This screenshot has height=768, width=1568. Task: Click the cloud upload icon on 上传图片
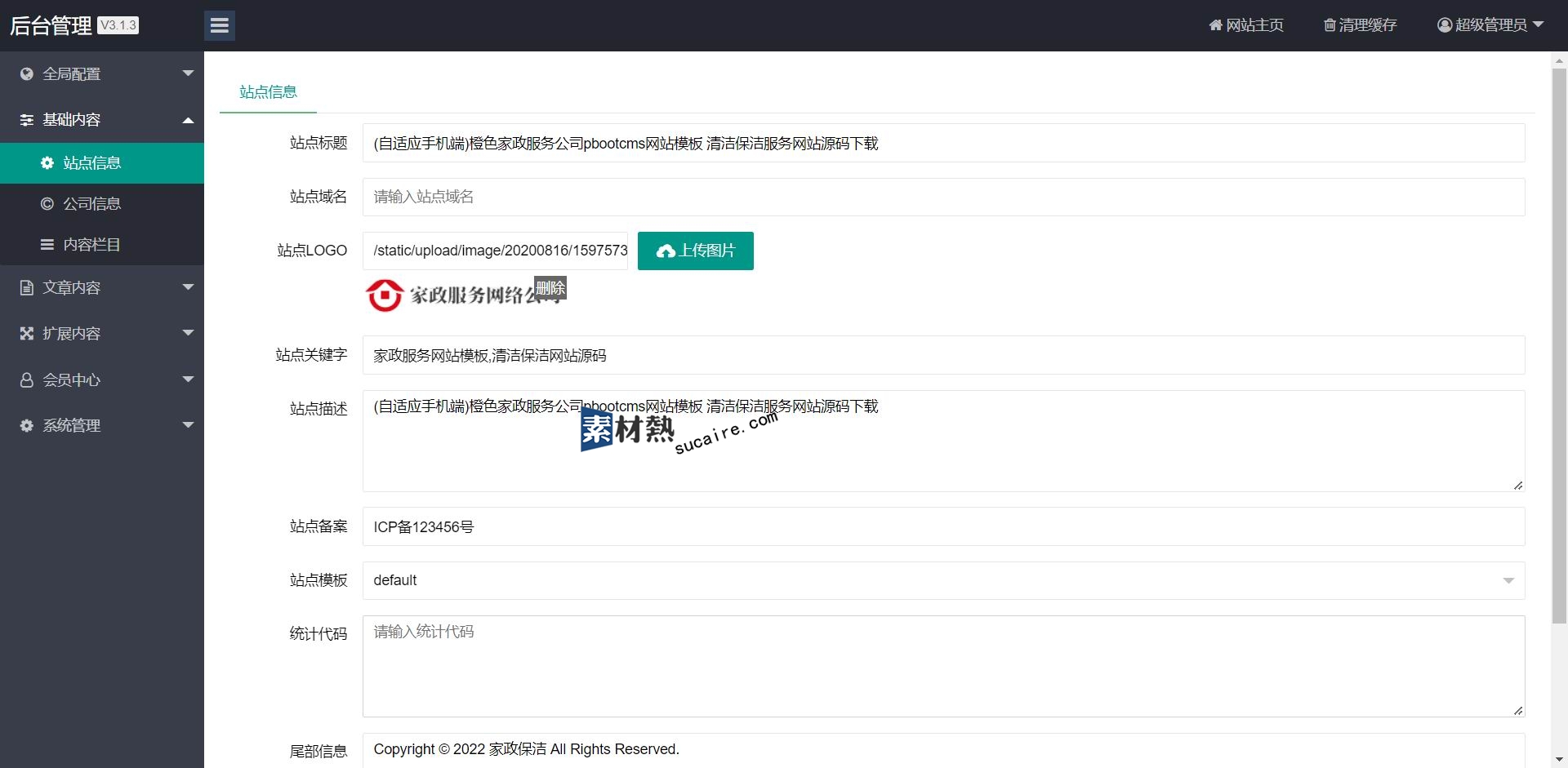point(666,251)
